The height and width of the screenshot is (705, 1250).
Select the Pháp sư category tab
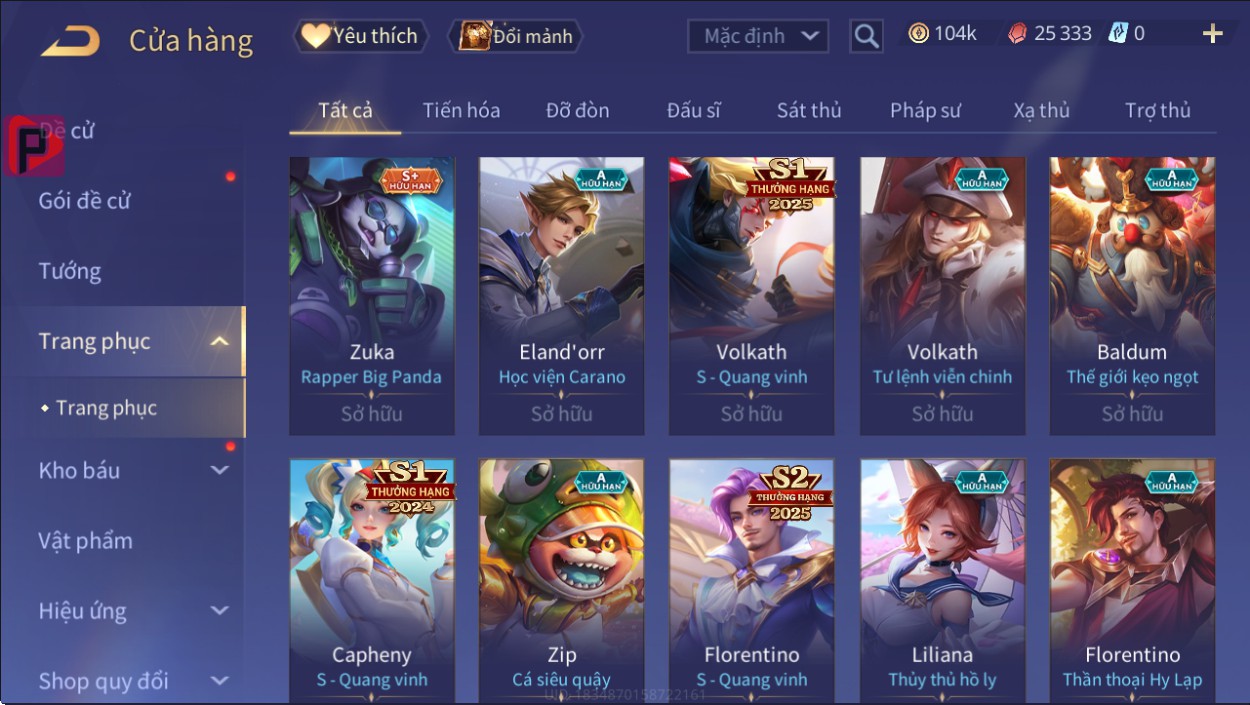pyautogui.click(x=925, y=110)
